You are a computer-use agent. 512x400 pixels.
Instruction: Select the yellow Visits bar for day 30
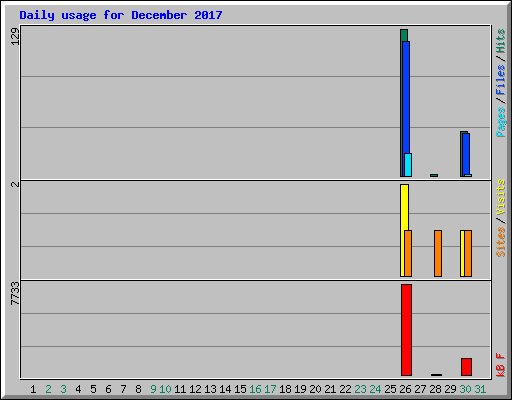462,253
